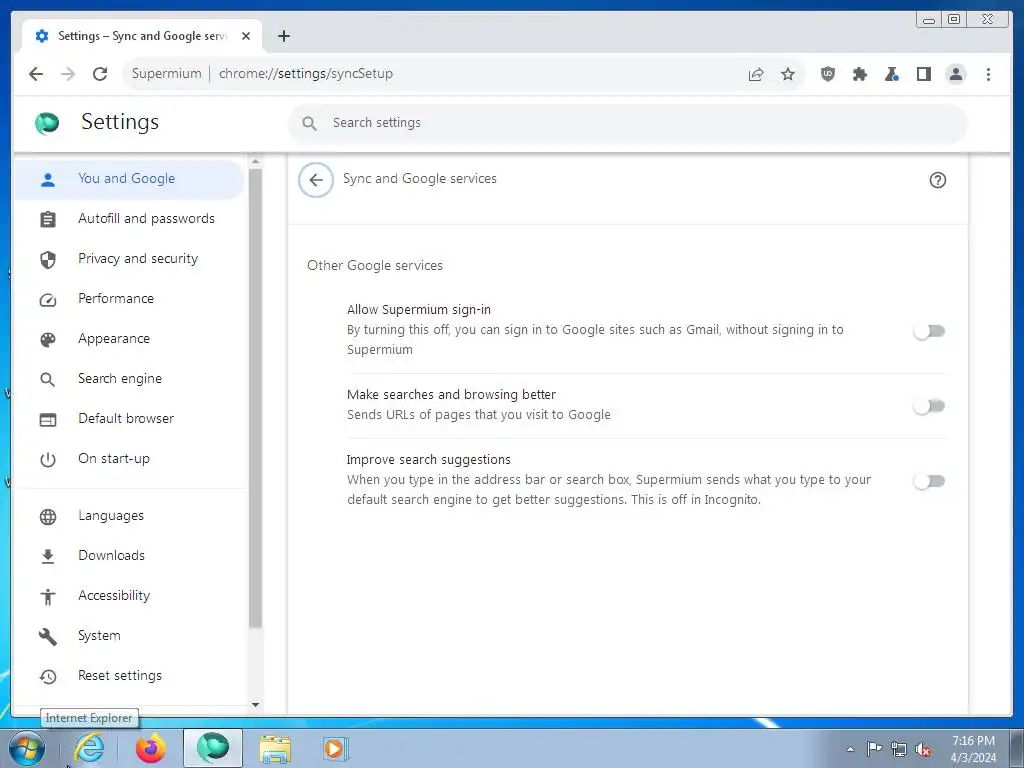Open Languages settings
The image size is (1024, 768).
click(x=129, y=516)
